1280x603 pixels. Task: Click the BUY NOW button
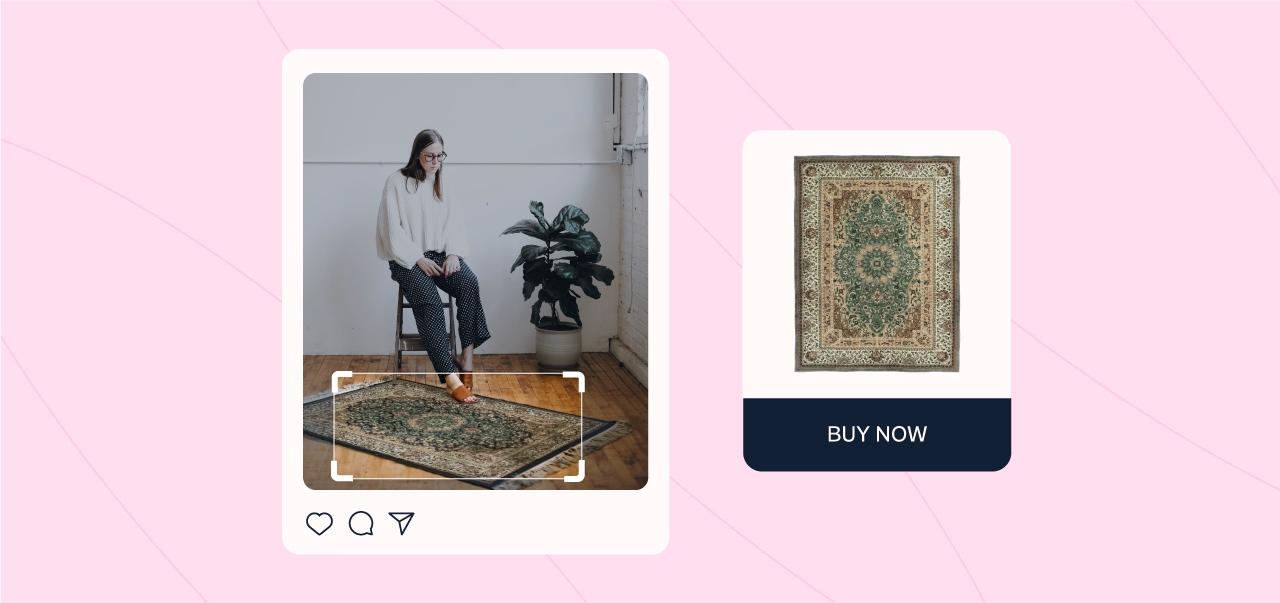tap(877, 434)
